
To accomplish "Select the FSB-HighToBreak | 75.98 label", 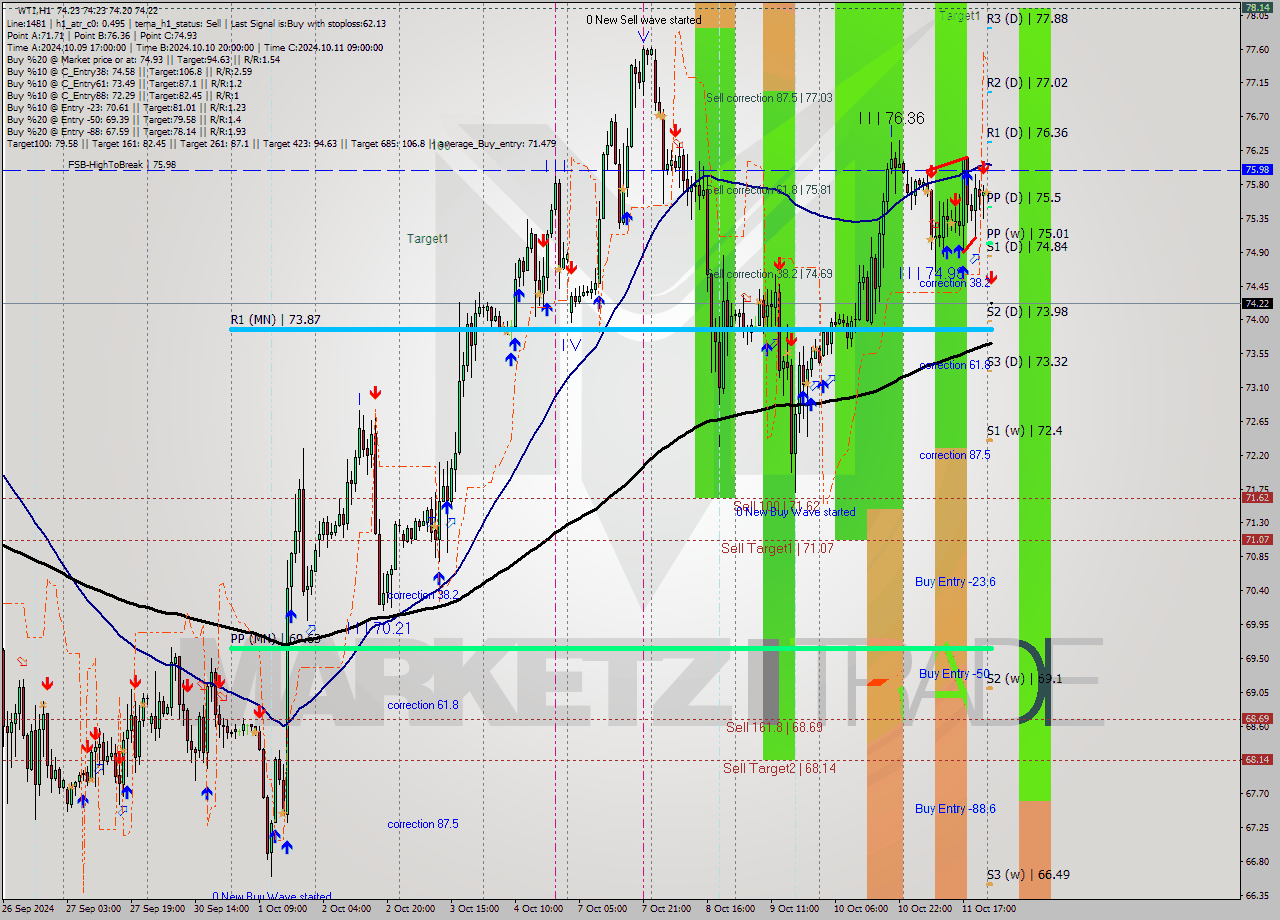I will [122, 164].
